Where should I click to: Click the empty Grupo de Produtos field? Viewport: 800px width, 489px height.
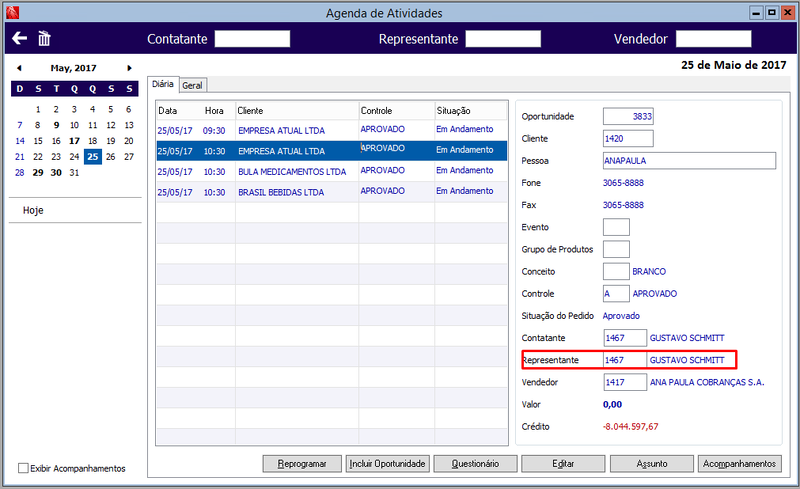(x=616, y=249)
